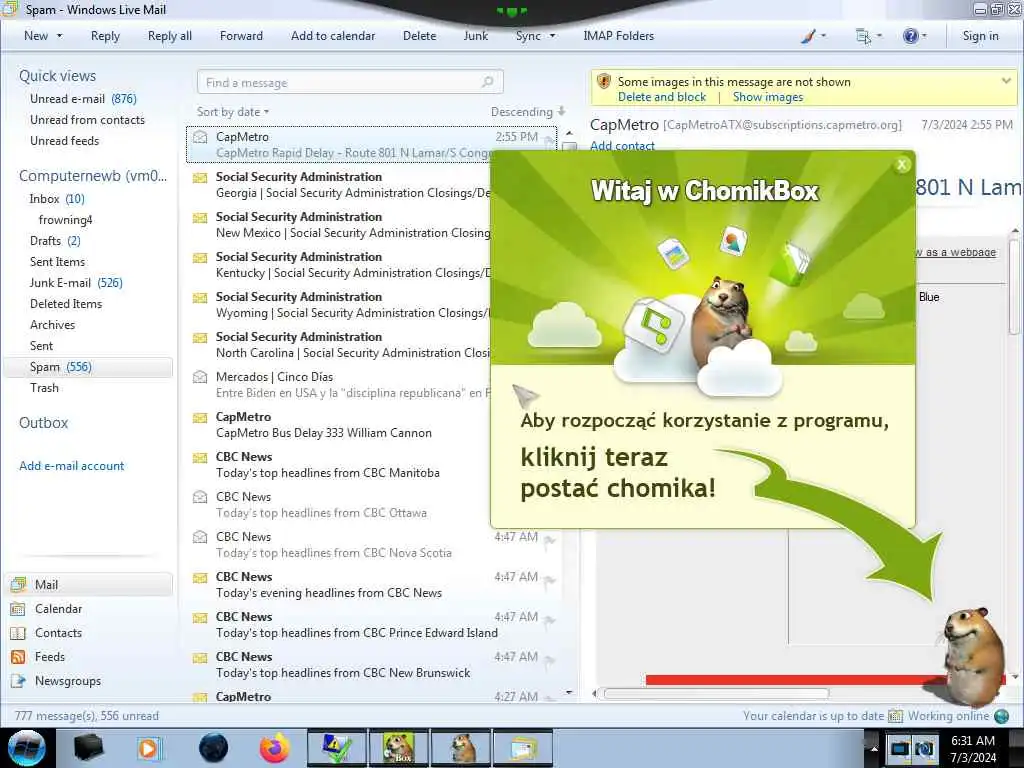Click the message list scroll-down arrow
Image resolution: width=1024 pixels, height=768 pixels.
(x=569, y=692)
